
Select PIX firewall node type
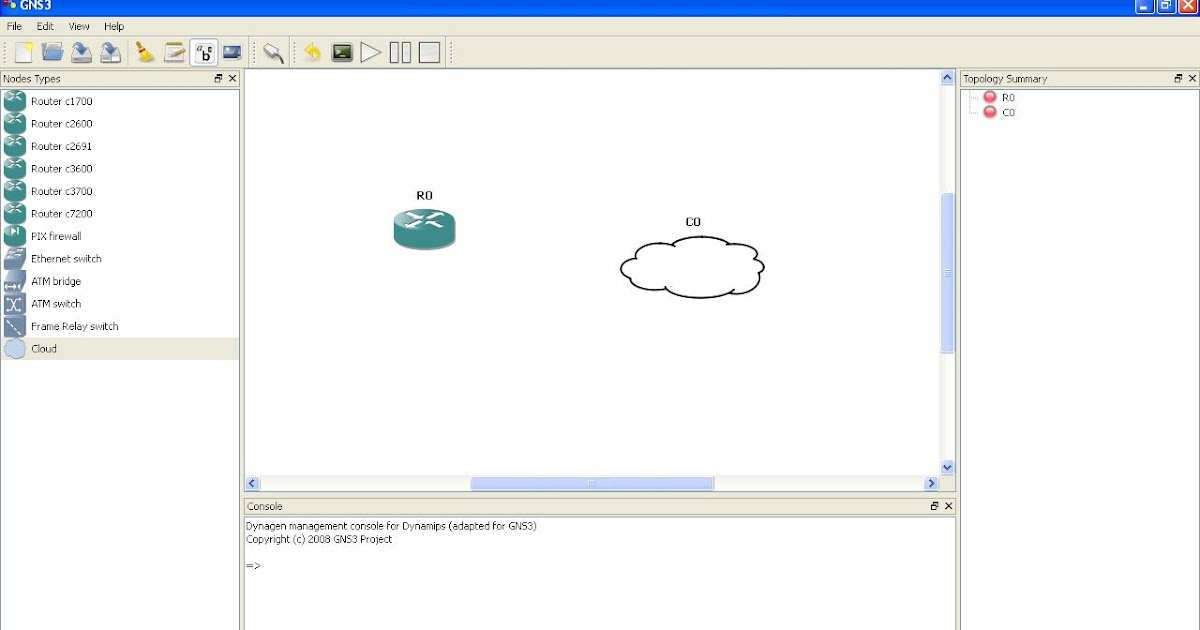point(120,236)
